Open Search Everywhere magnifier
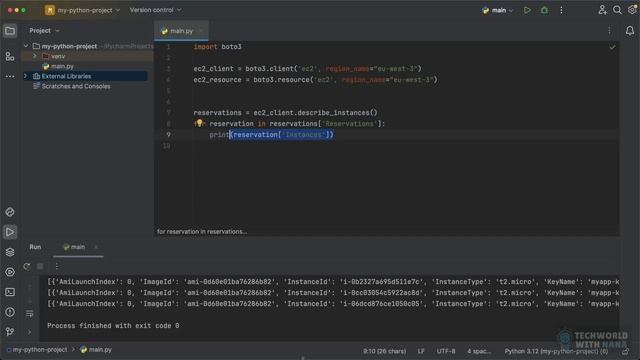The width and height of the screenshot is (640, 360). coord(617,10)
